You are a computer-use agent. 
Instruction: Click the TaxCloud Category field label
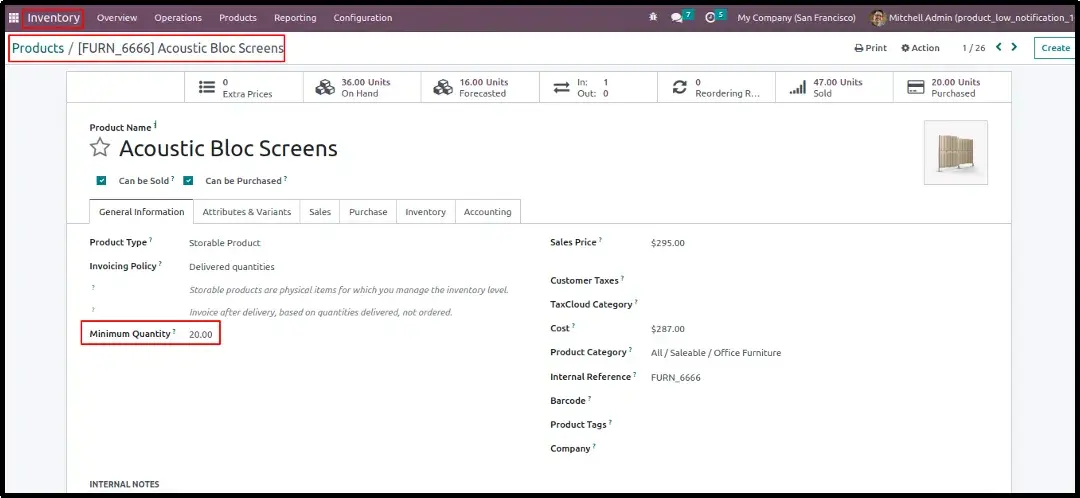click(x=591, y=304)
